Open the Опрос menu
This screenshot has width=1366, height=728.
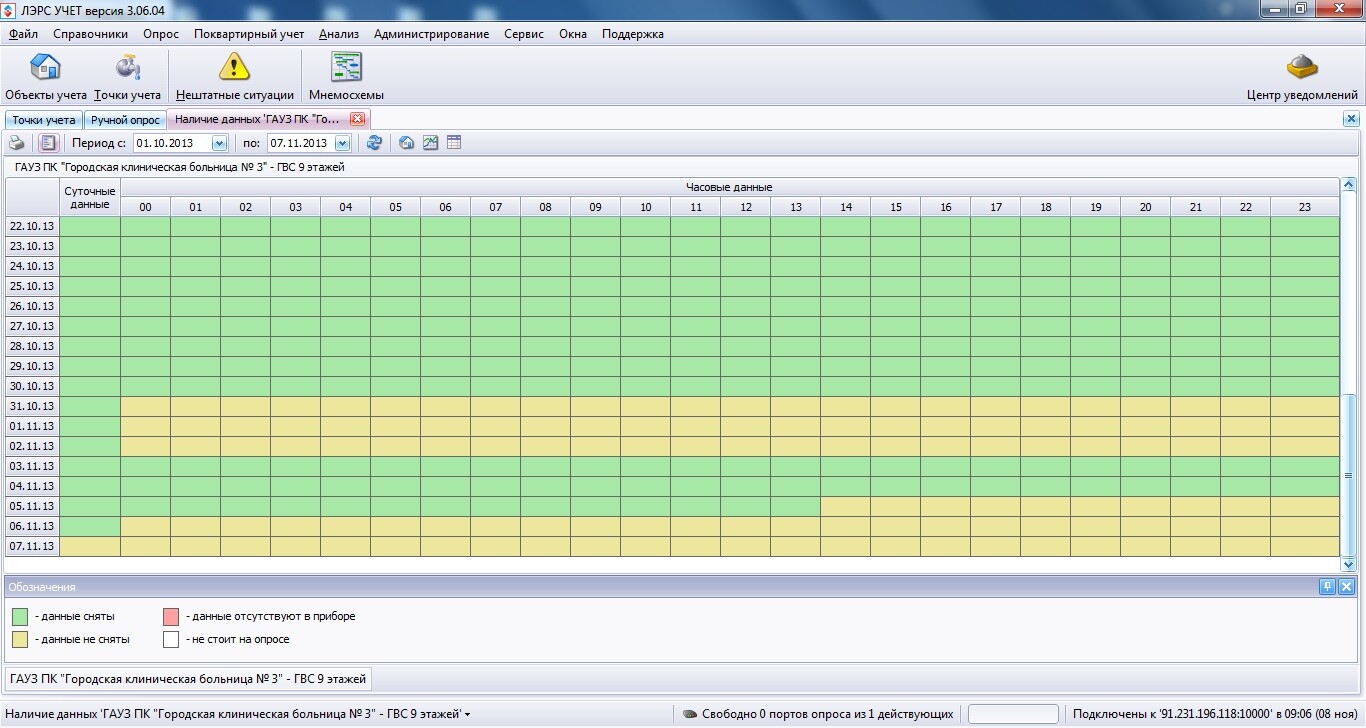[x=161, y=34]
